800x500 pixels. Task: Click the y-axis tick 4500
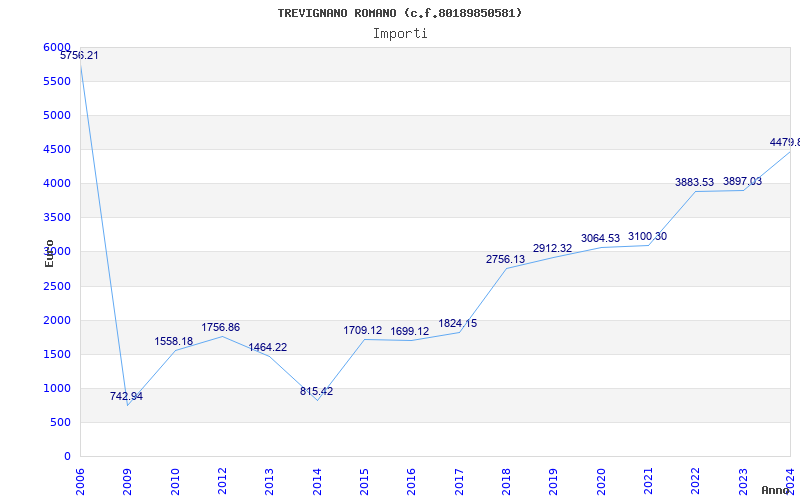click(x=57, y=149)
